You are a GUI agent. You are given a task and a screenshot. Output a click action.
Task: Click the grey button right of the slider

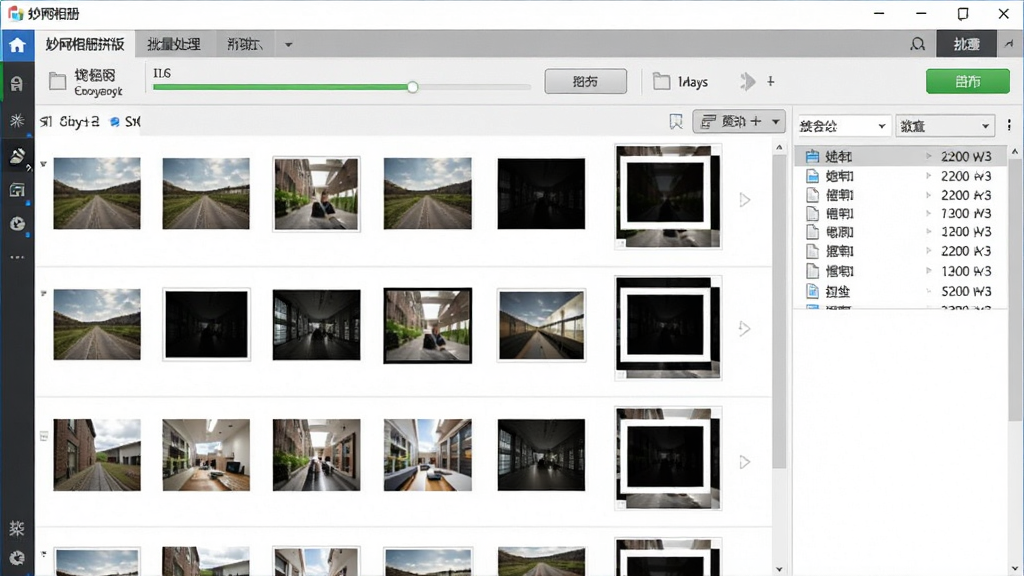(x=586, y=82)
